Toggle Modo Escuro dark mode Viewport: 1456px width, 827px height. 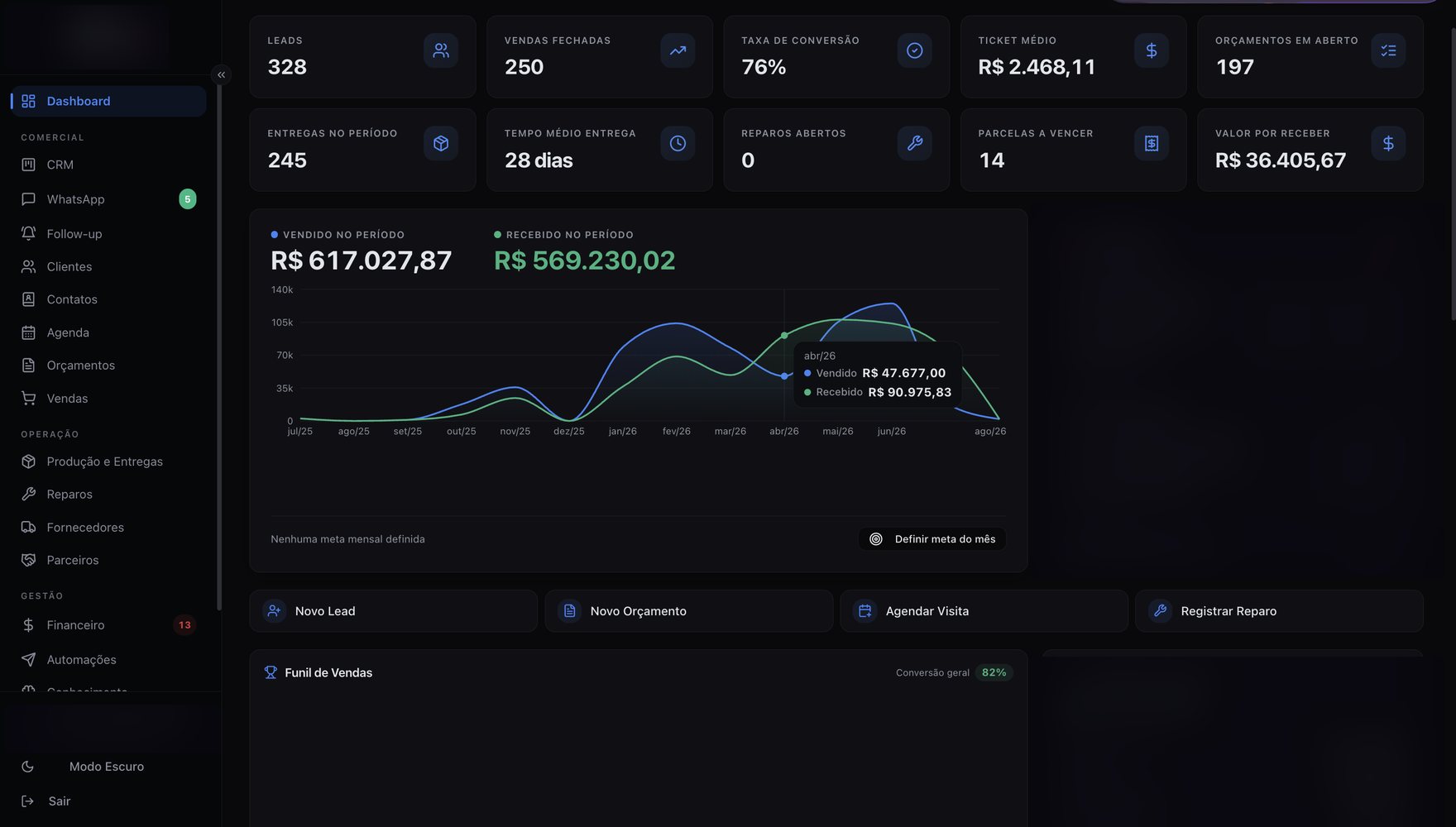(x=108, y=767)
